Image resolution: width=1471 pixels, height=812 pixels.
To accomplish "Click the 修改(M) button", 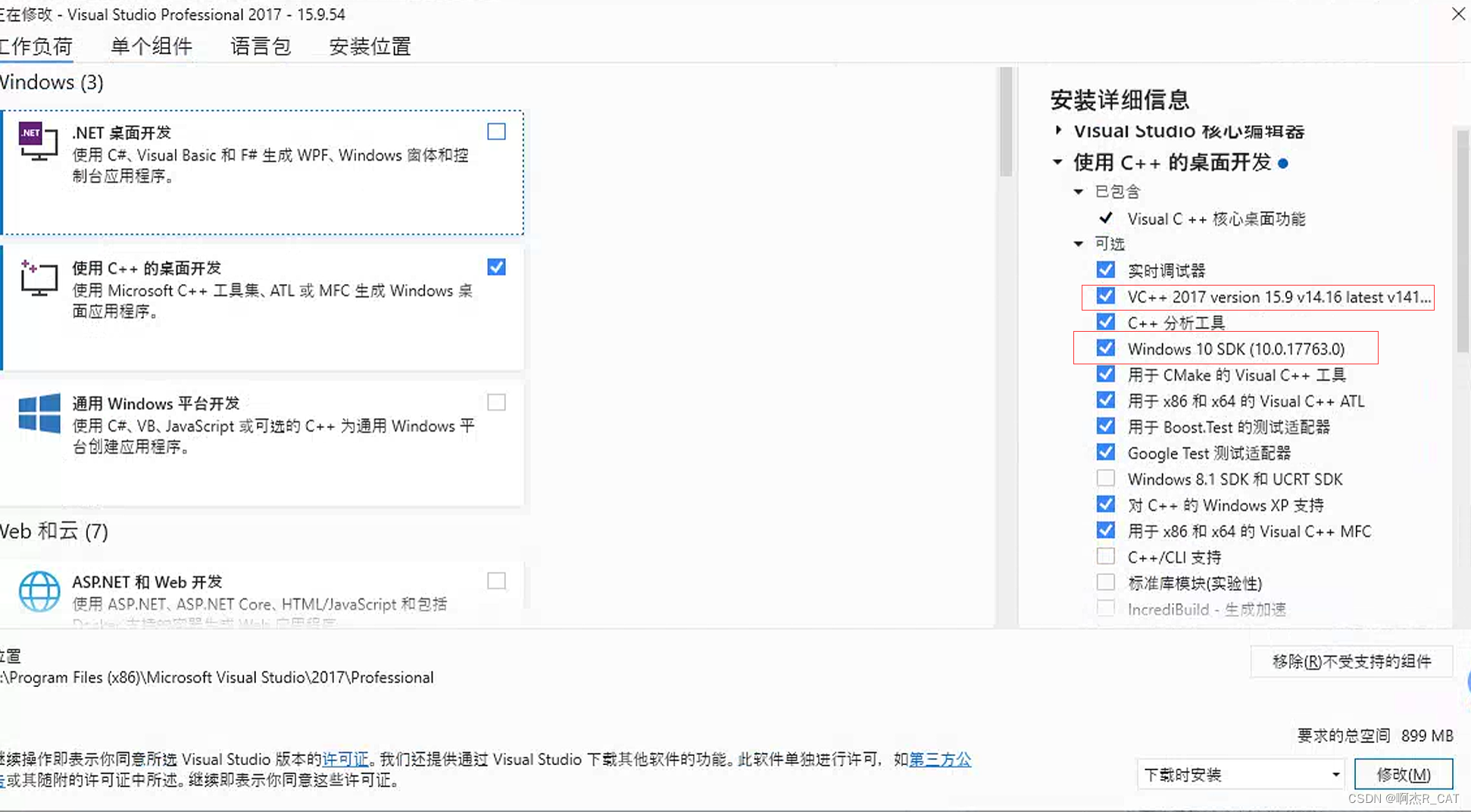I will (1404, 774).
